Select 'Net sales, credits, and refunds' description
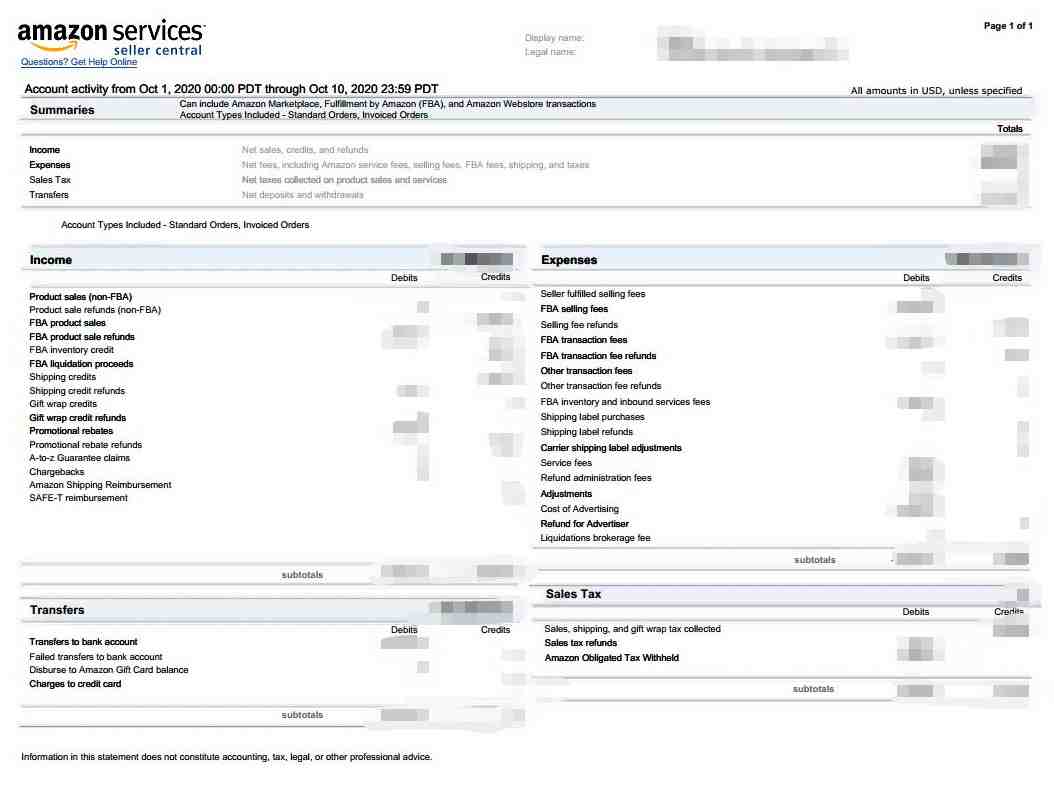 tap(305, 150)
